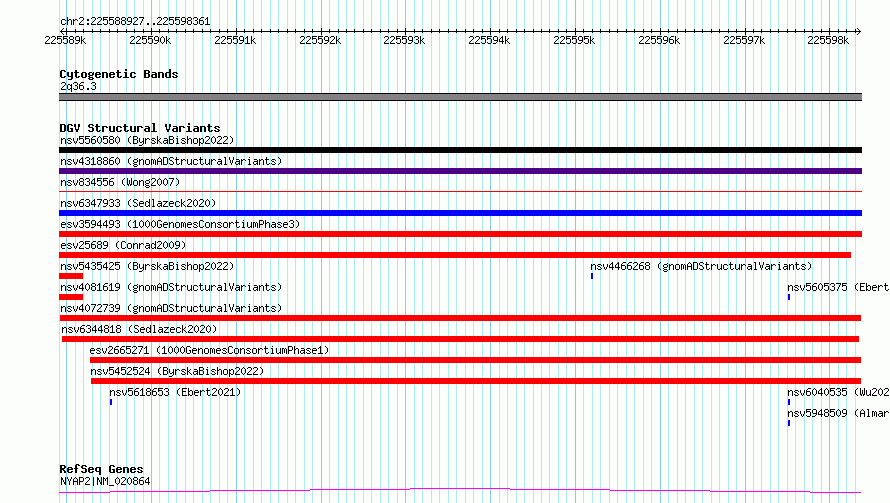Click the 225595k ruler label
890x503 pixels.
(x=574, y=40)
